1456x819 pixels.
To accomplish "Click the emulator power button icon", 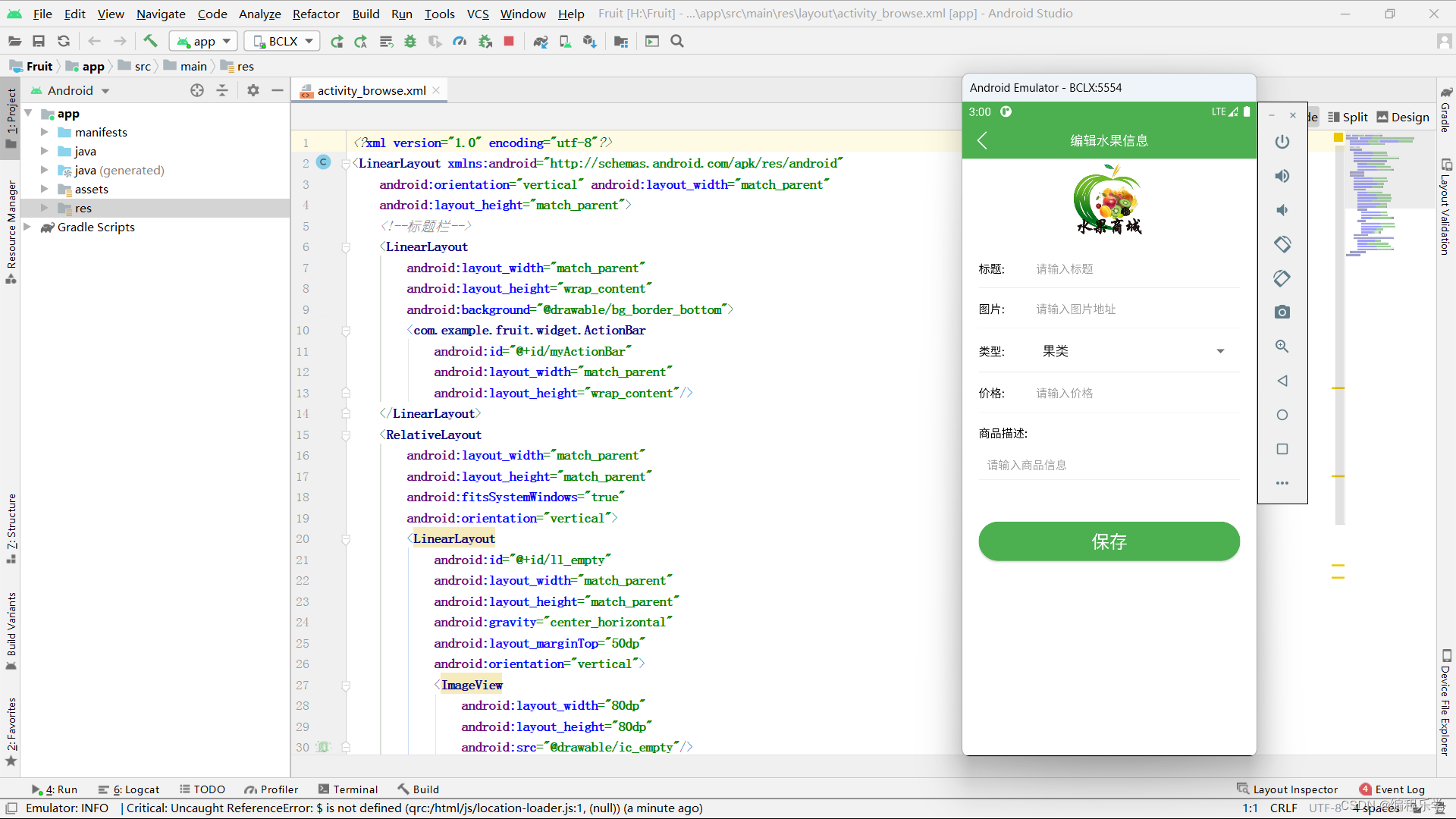I will (1282, 142).
